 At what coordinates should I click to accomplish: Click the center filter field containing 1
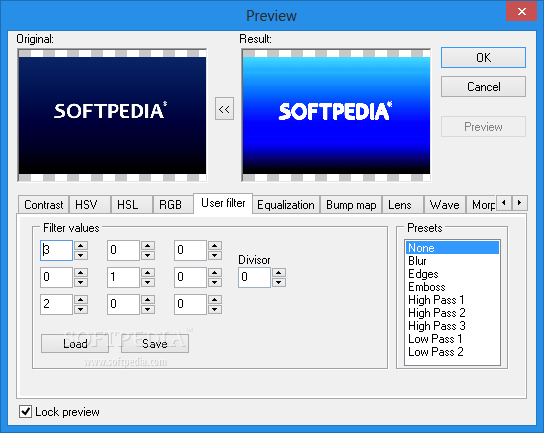pyautogui.click(x=123, y=277)
